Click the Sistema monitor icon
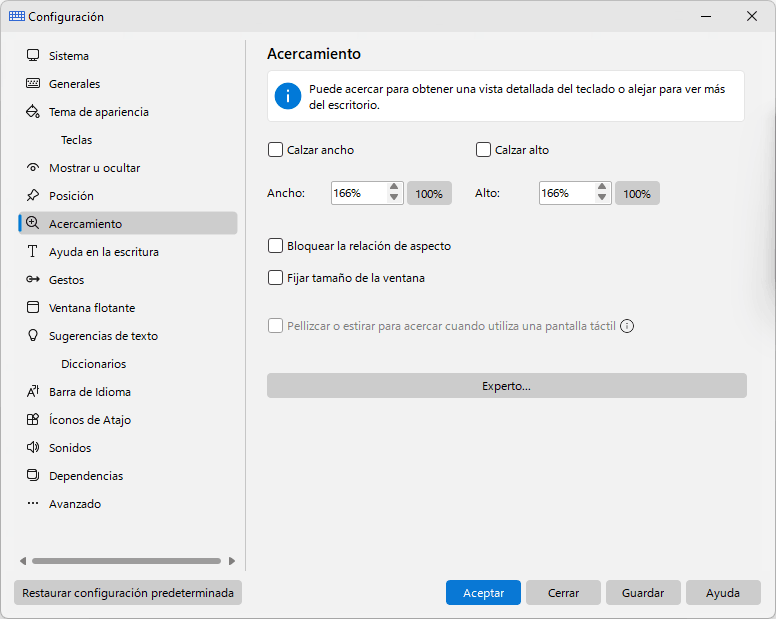The height and width of the screenshot is (619, 776). click(33, 55)
